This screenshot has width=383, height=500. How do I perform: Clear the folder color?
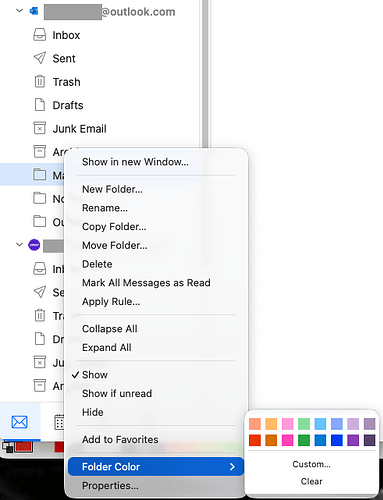point(312,481)
